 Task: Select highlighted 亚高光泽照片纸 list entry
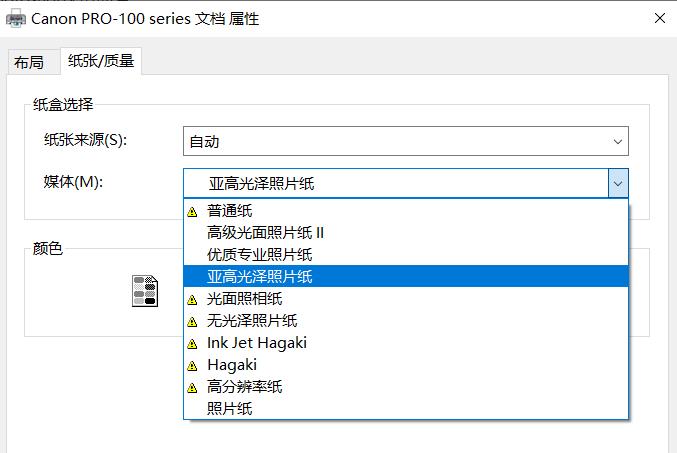(x=405, y=276)
